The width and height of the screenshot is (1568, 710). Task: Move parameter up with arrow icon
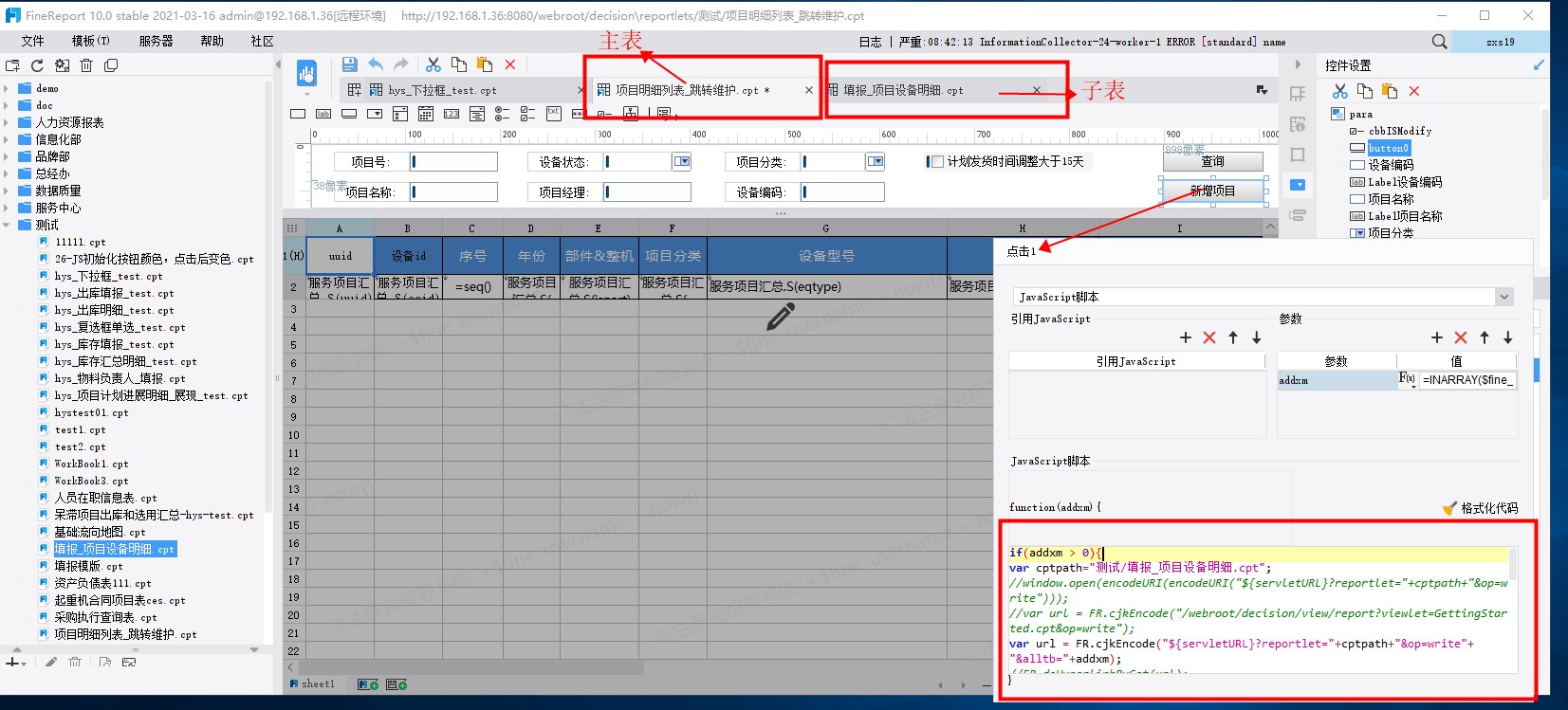click(x=1485, y=337)
